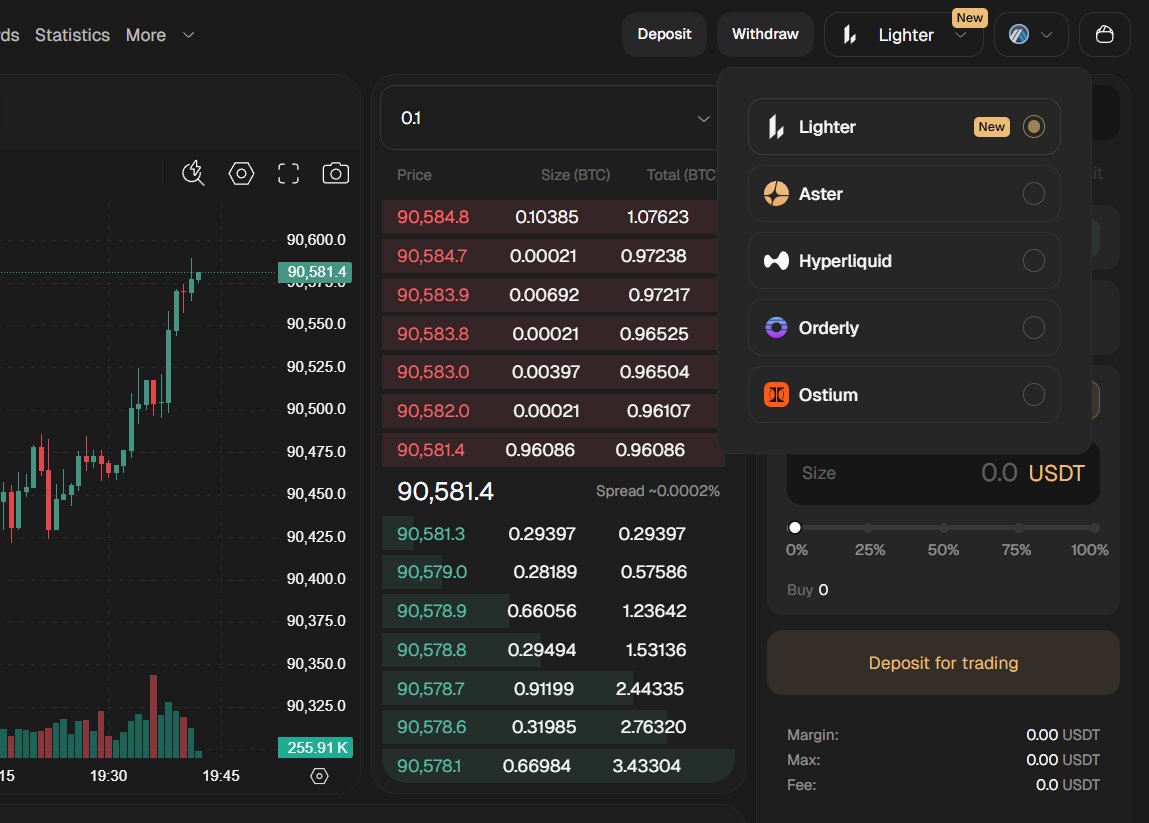Click the large mid price 90,581.4

(445, 491)
